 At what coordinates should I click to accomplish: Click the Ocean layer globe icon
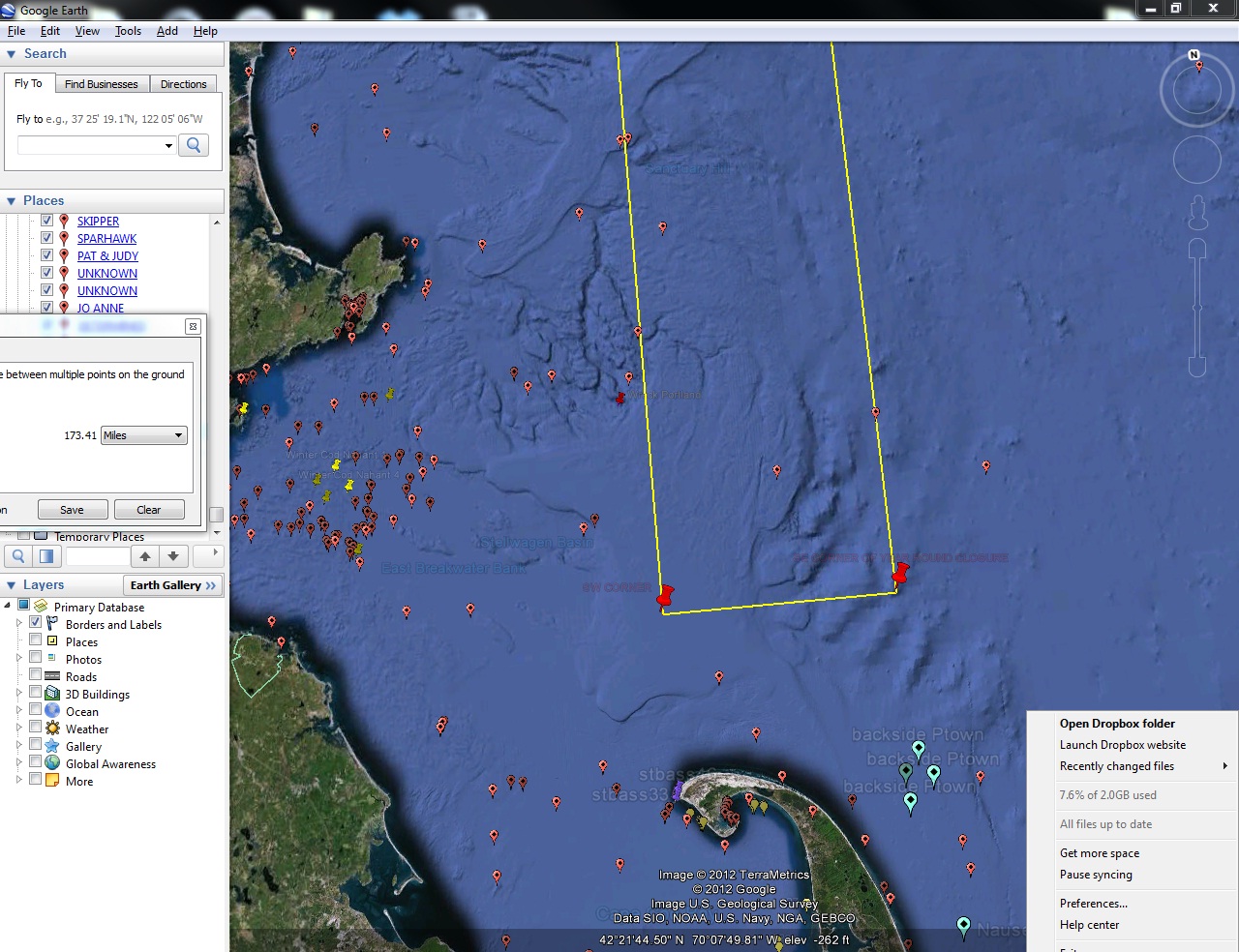52,711
